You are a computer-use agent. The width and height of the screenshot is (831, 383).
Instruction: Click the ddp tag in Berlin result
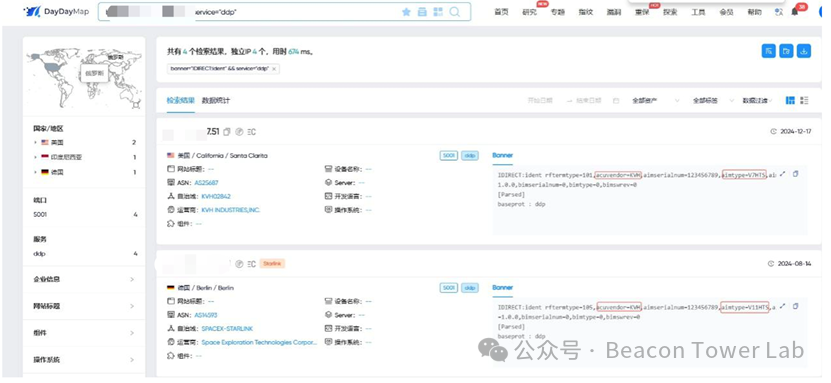[470, 288]
